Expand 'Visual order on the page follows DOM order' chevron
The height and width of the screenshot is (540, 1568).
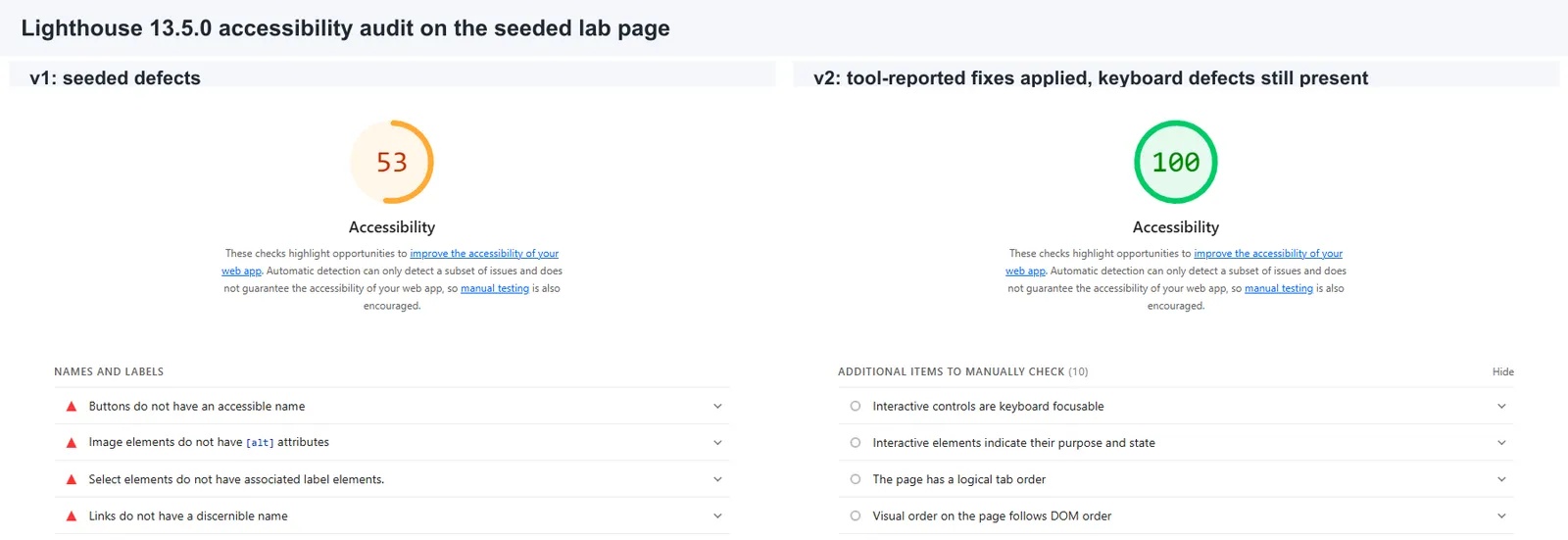coord(1501,515)
